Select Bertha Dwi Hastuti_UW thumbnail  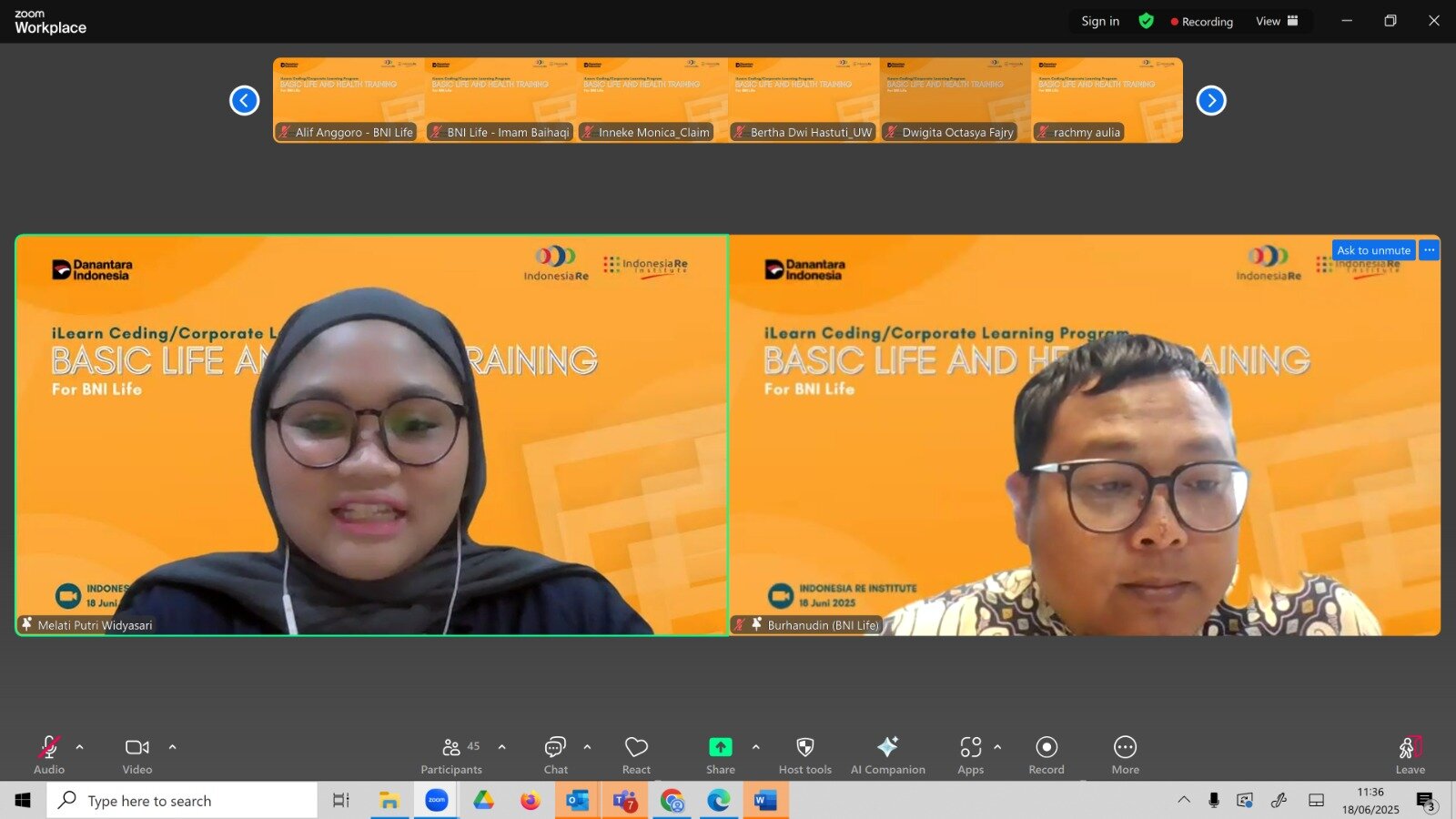pos(804,100)
